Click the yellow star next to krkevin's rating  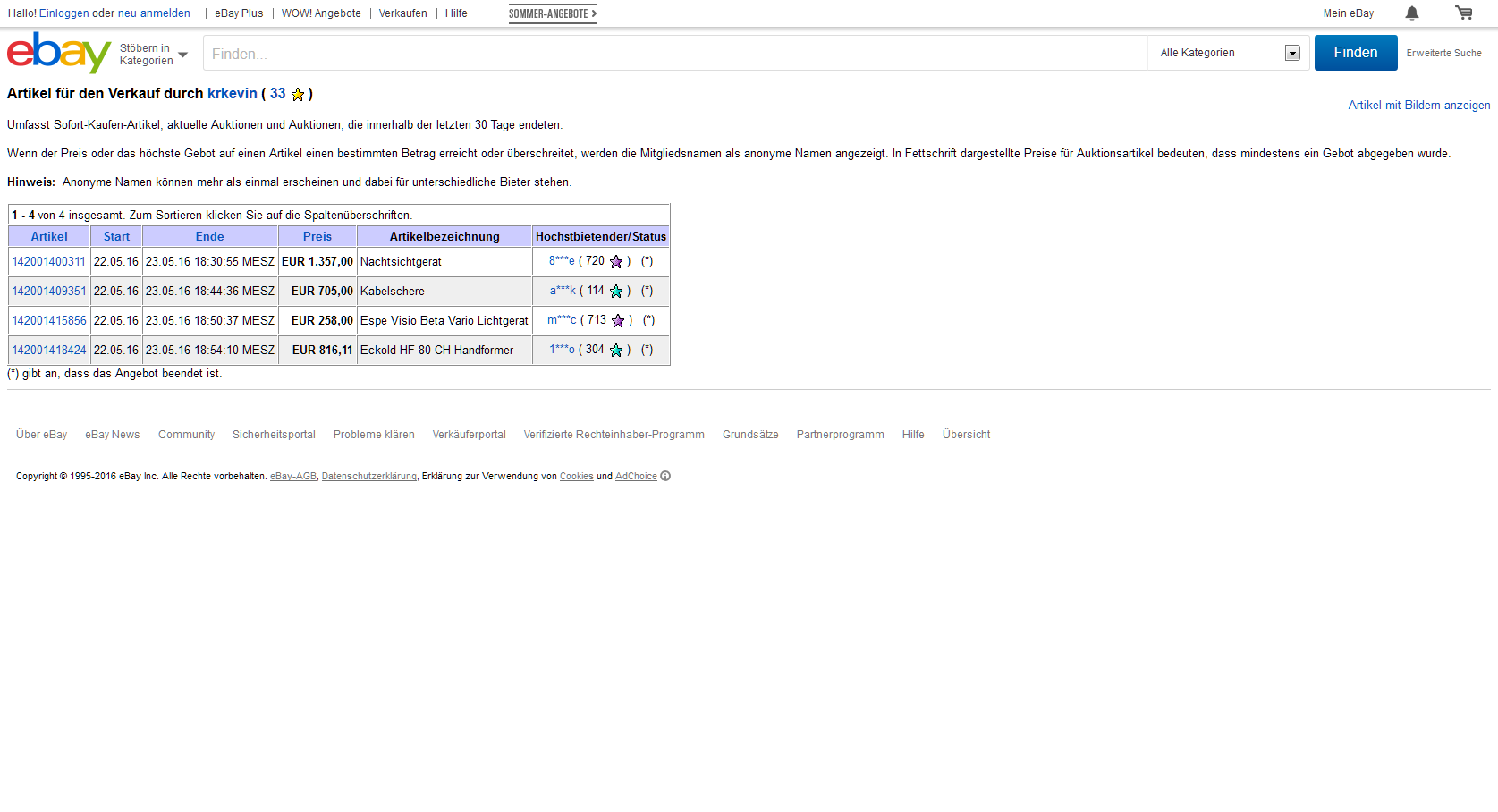click(x=298, y=95)
